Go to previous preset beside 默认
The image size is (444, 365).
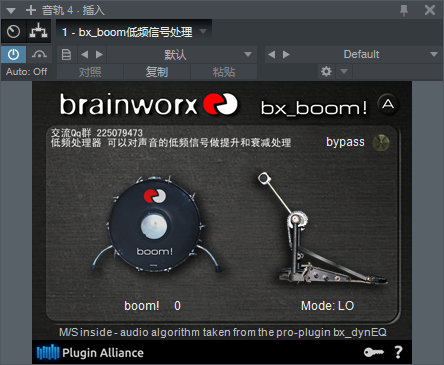click(x=85, y=54)
